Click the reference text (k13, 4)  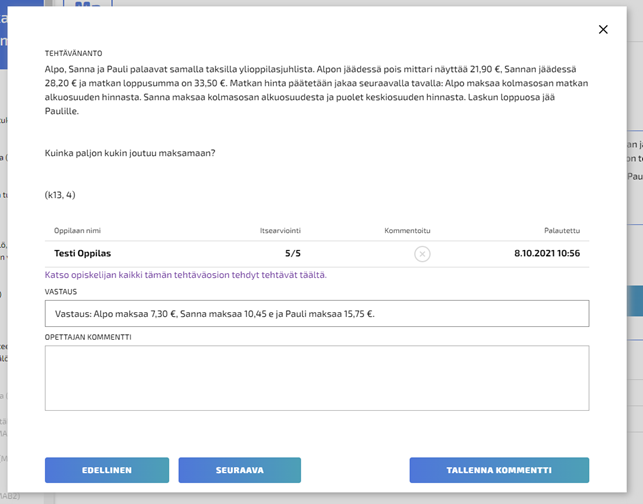(x=60, y=195)
